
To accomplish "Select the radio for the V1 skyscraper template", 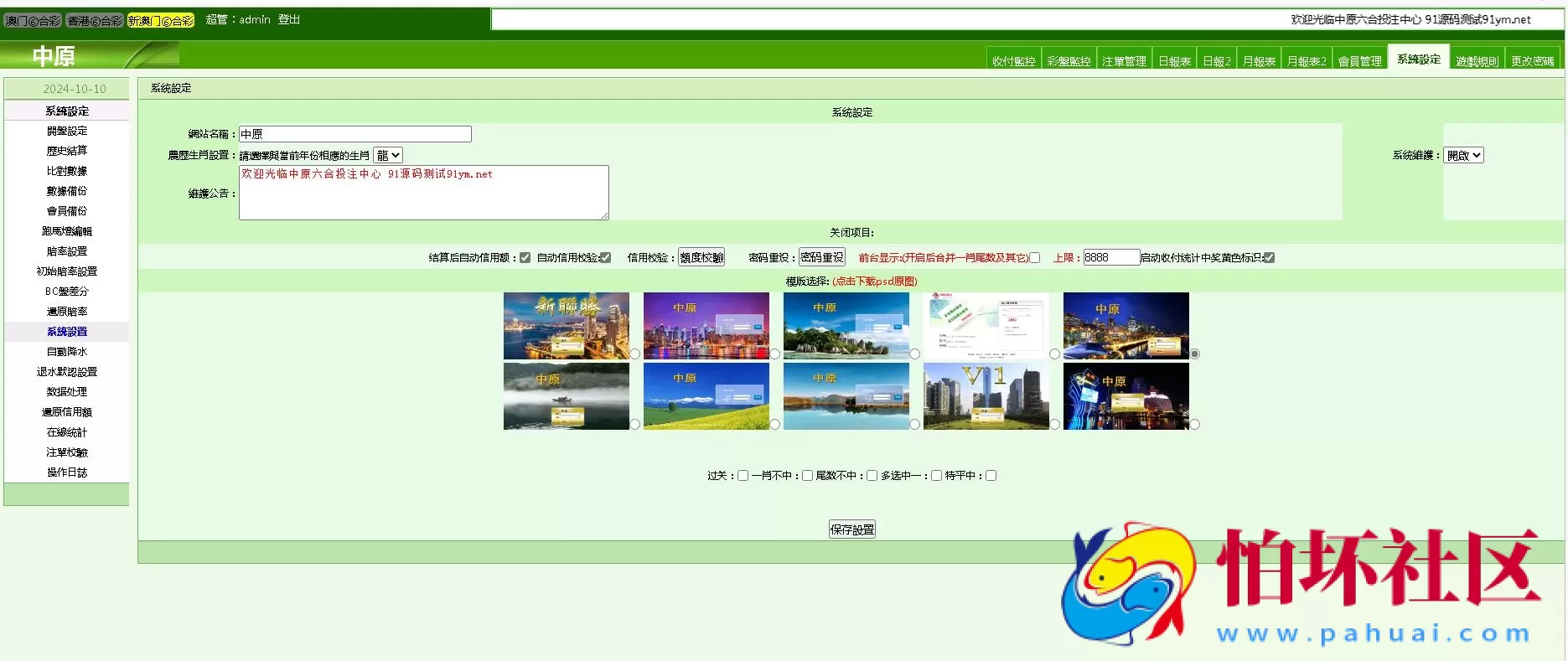I will coord(1054,425).
